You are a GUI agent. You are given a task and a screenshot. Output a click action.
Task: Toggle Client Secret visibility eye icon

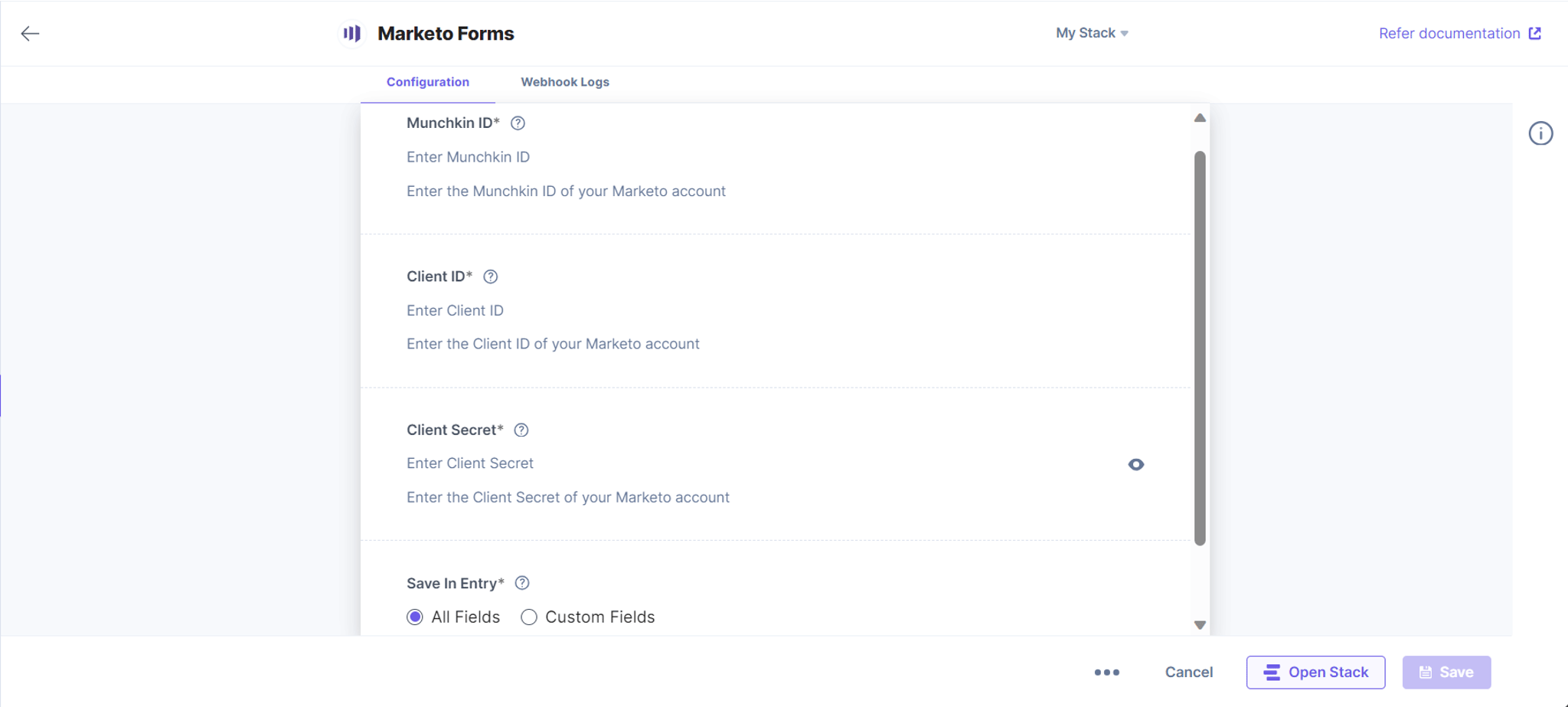point(1136,464)
